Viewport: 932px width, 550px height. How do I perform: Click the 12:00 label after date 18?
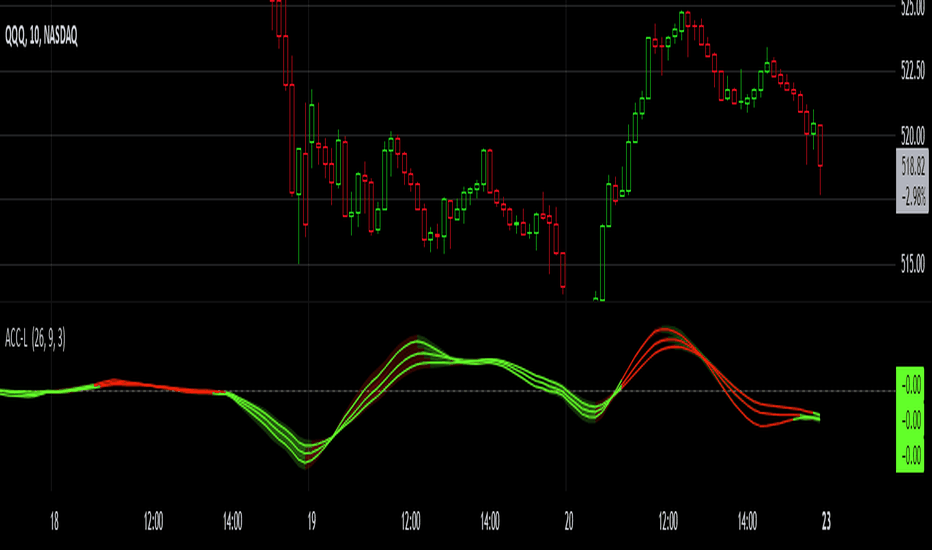[153, 521]
